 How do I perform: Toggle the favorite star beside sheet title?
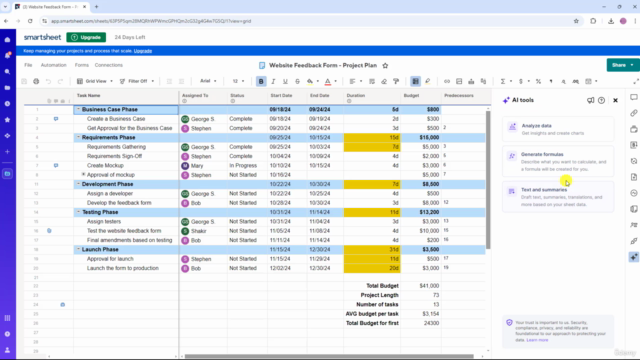tap(385, 65)
